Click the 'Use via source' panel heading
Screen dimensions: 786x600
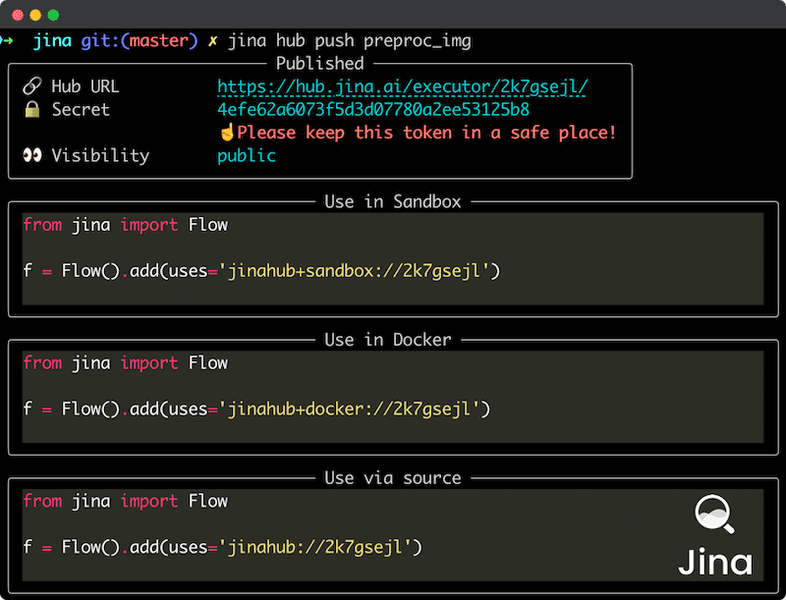pos(392,478)
